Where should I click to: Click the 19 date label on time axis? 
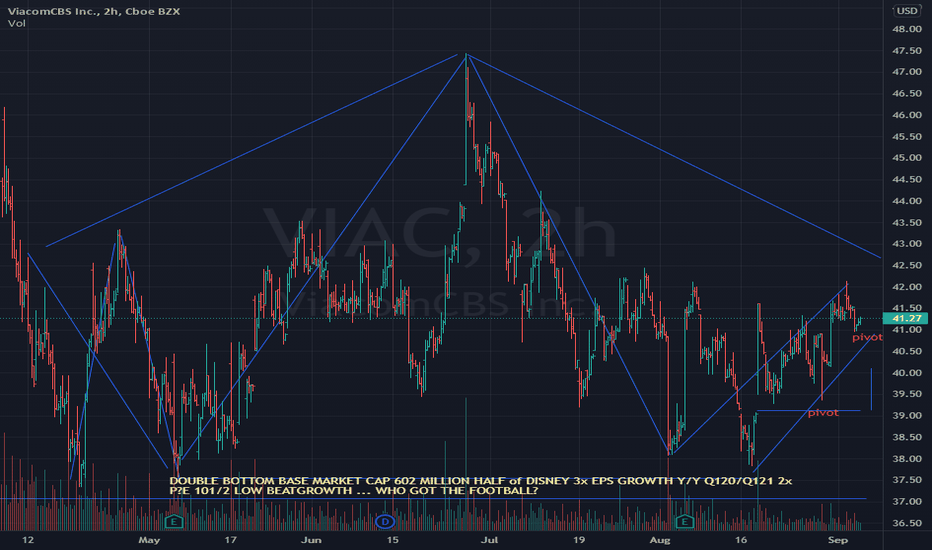click(x=579, y=540)
